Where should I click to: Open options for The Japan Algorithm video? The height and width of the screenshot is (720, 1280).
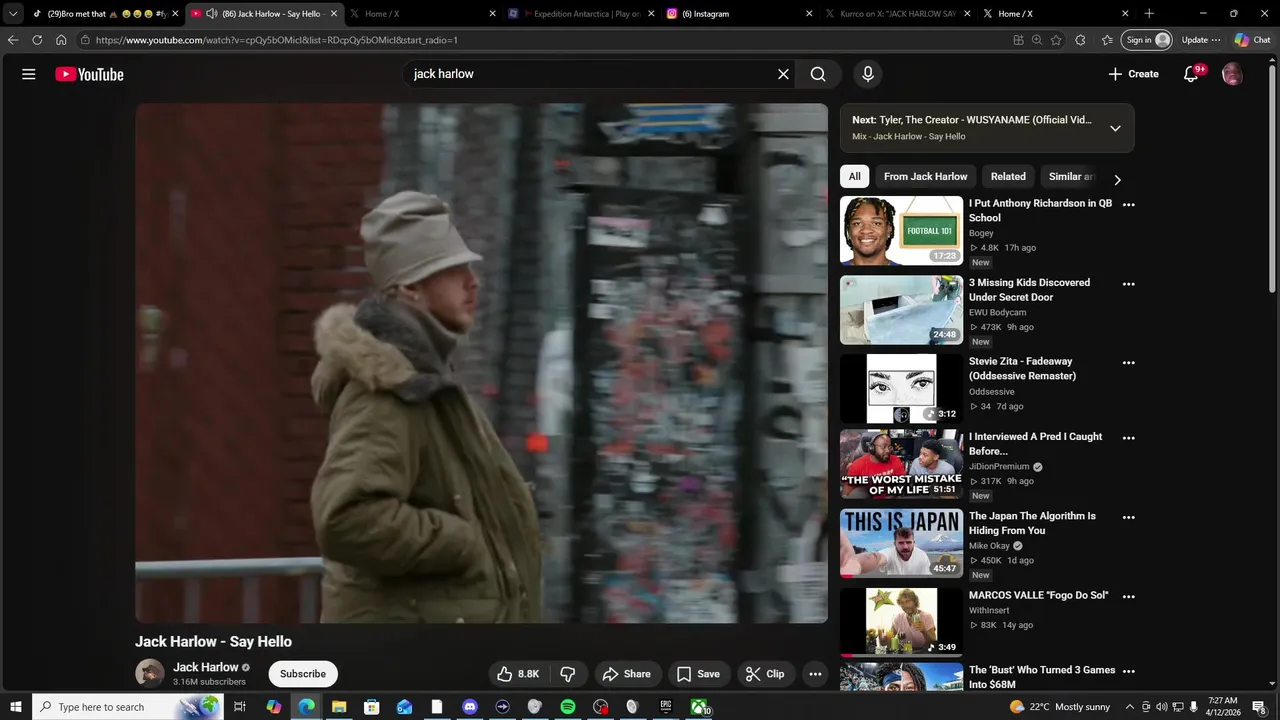[x=1129, y=517]
